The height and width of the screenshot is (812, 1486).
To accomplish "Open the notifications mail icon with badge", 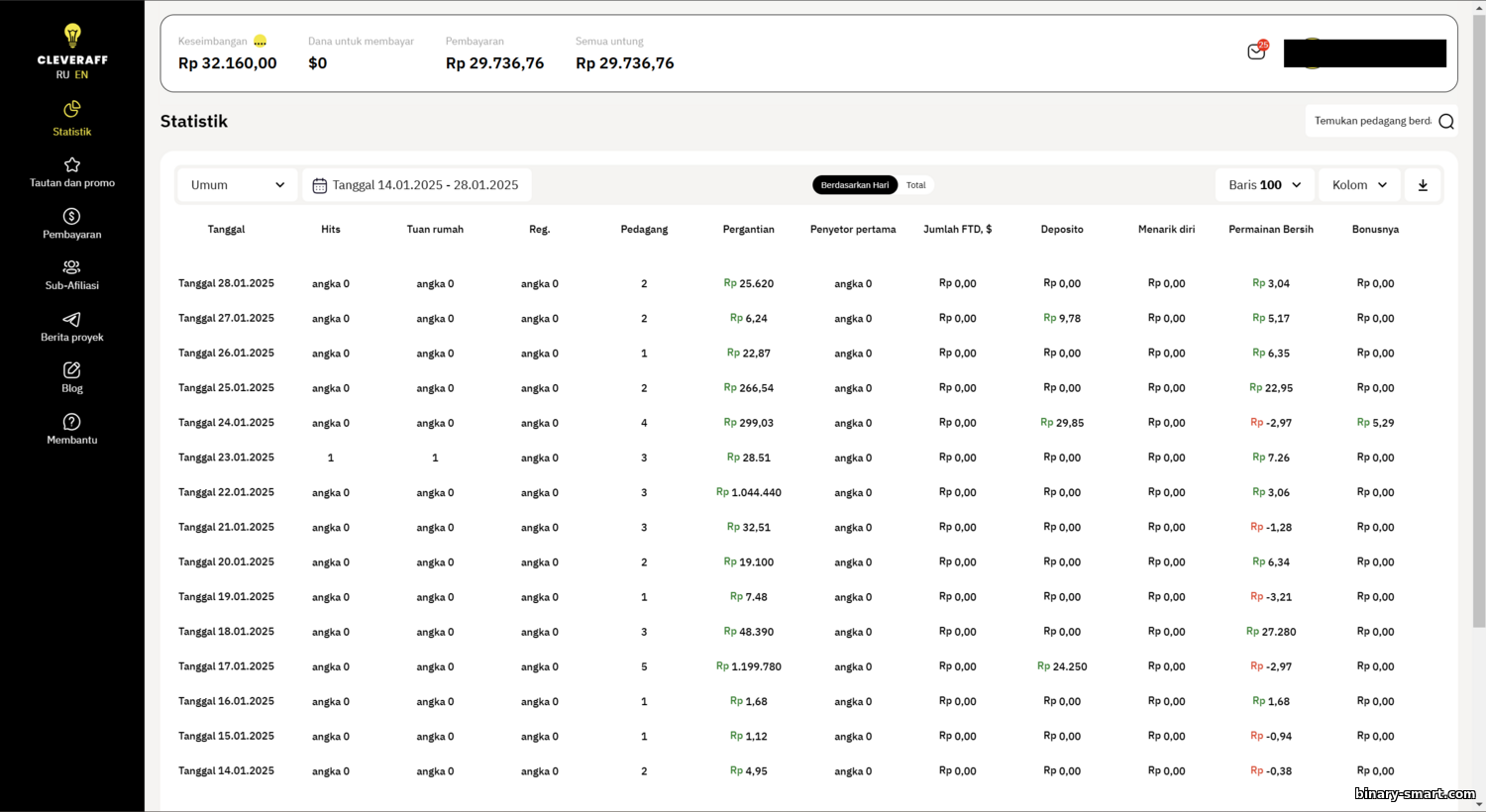I will [x=1257, y=51].
